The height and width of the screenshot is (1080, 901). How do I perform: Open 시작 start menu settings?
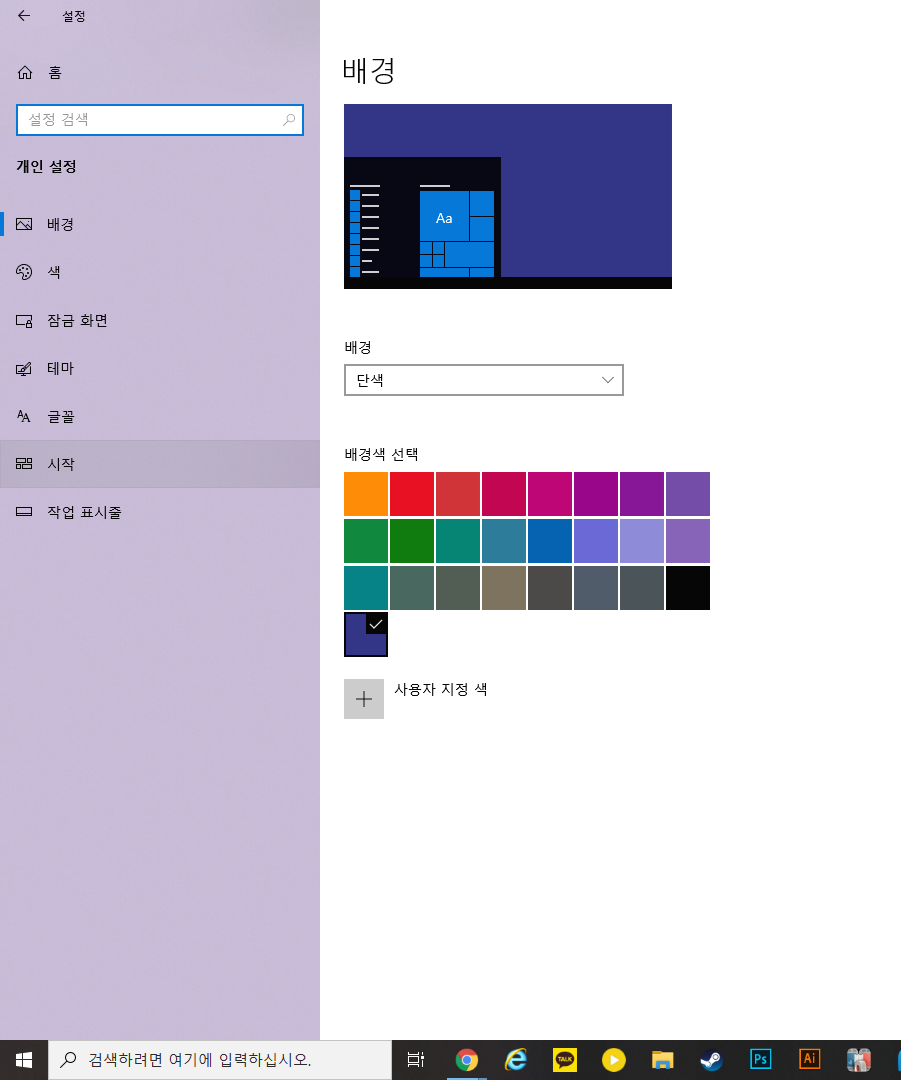tap(160, 464)
